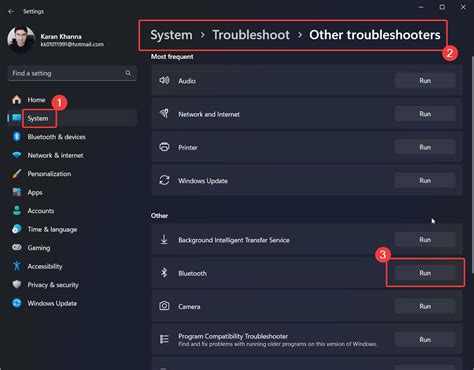Run the Windows Update troubleshooter
474x370 pixels.
(x=425, y=181)
